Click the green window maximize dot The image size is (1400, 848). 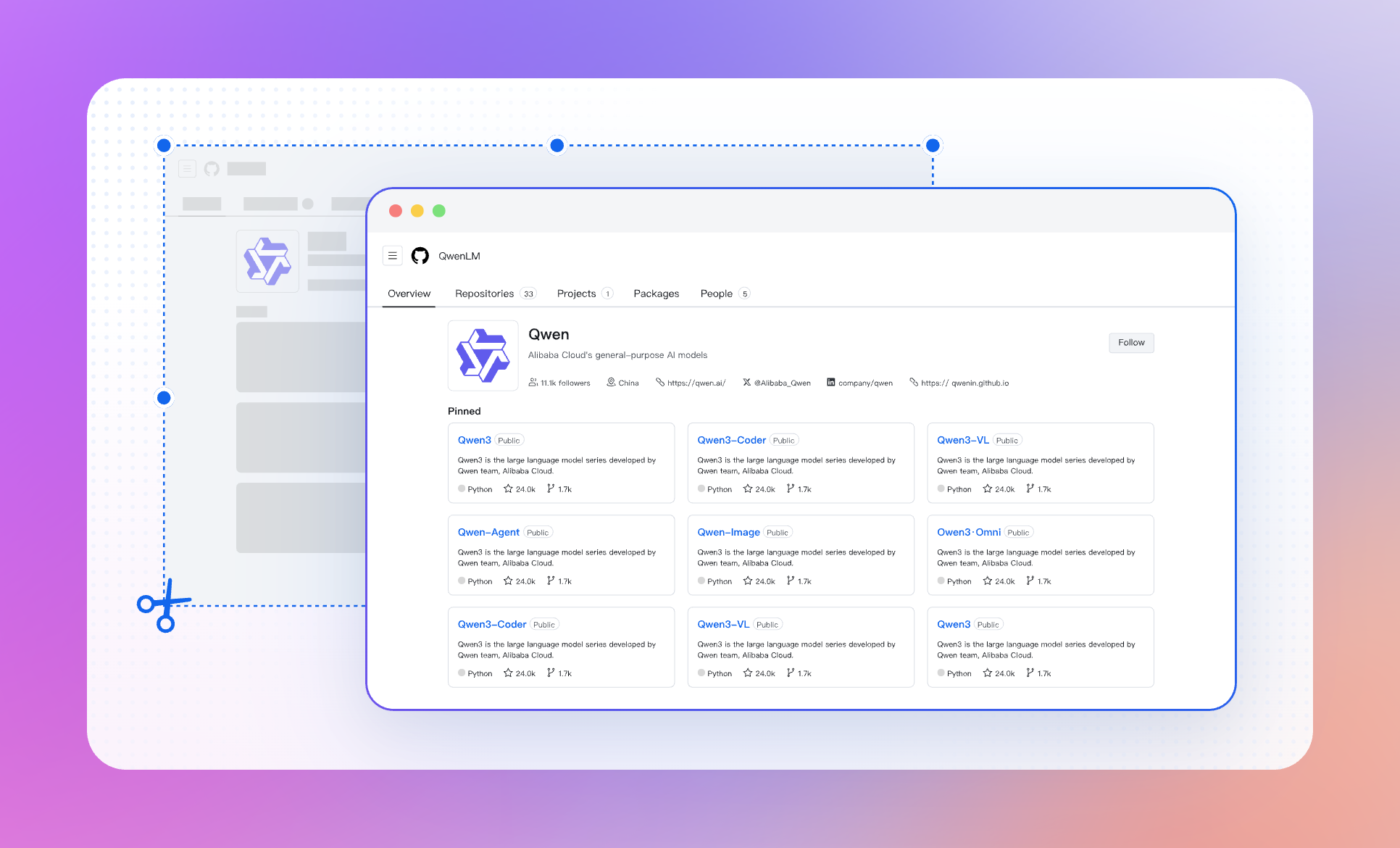pos(438,211)
